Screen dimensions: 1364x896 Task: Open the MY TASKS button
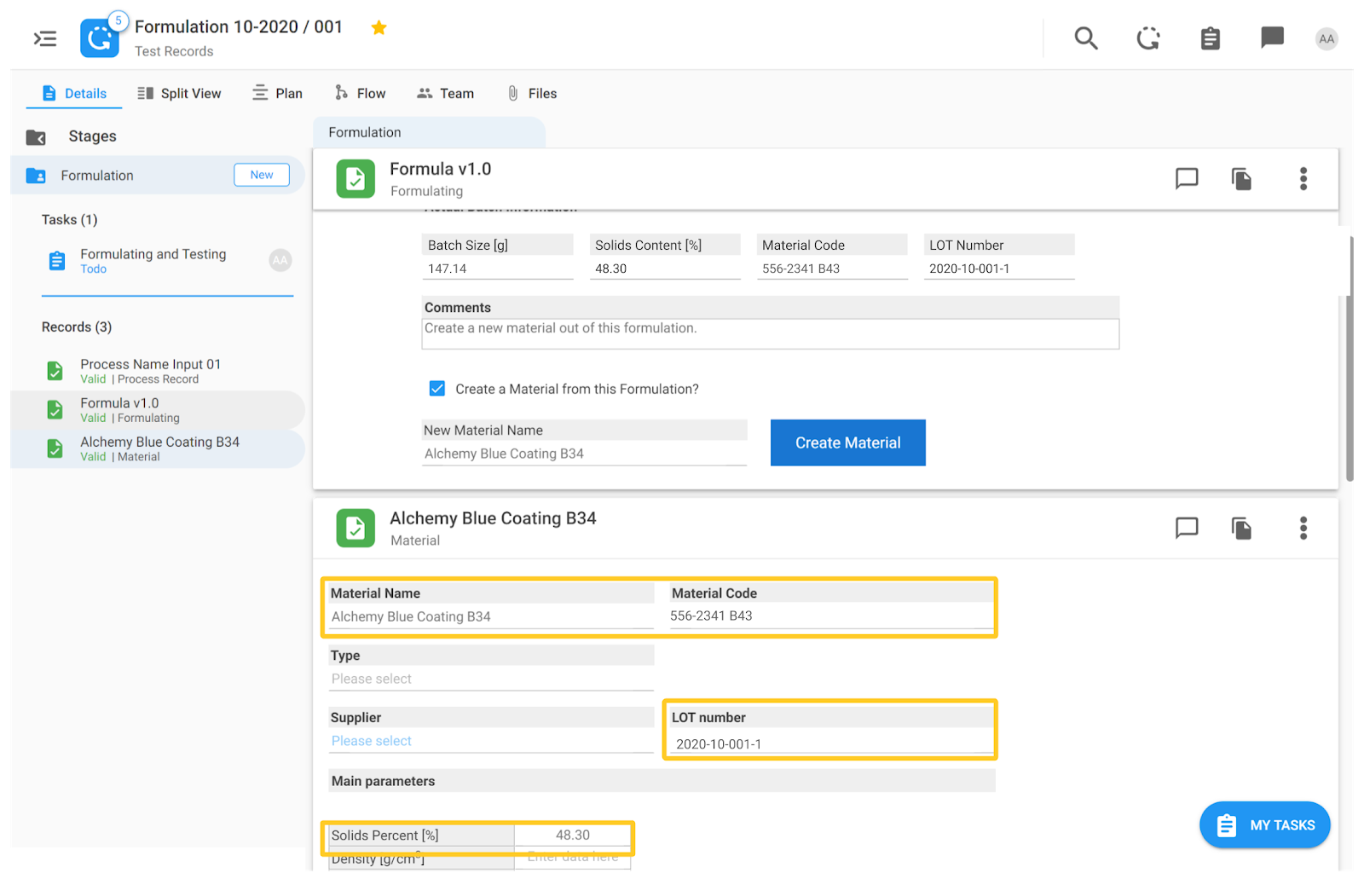point(1265,825)
